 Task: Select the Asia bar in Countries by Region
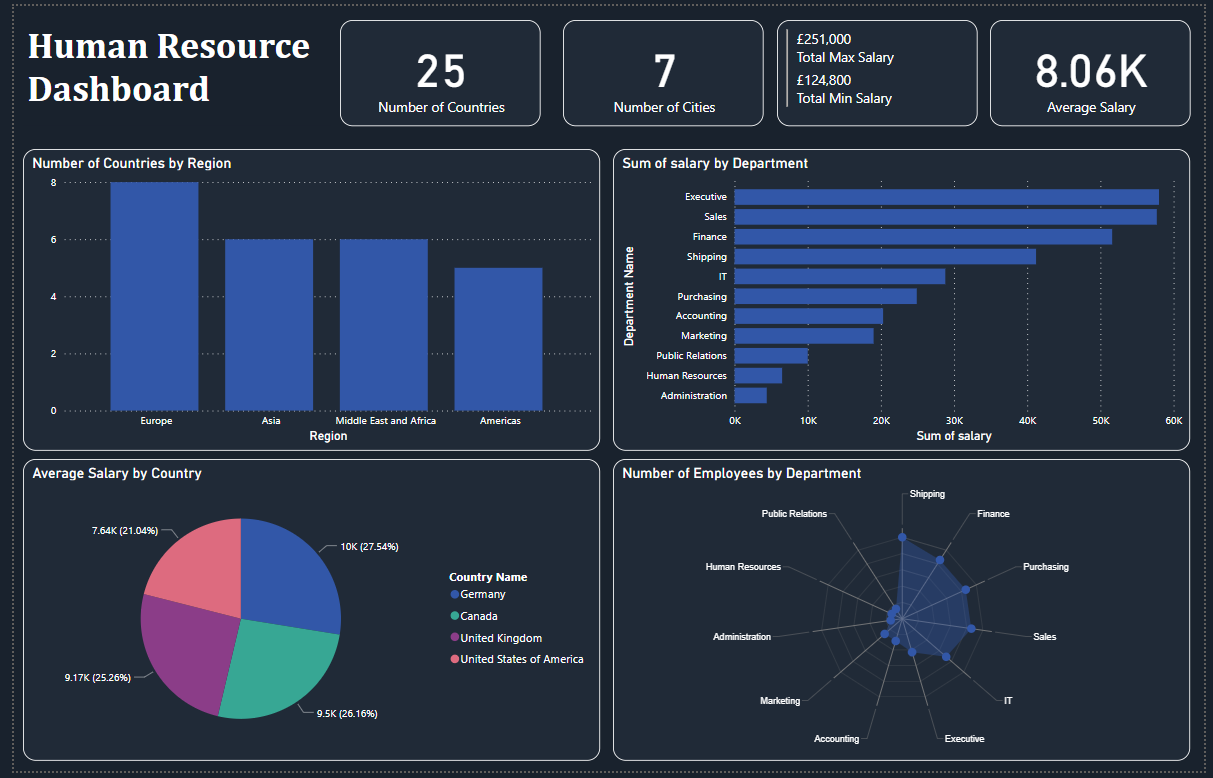269,325
